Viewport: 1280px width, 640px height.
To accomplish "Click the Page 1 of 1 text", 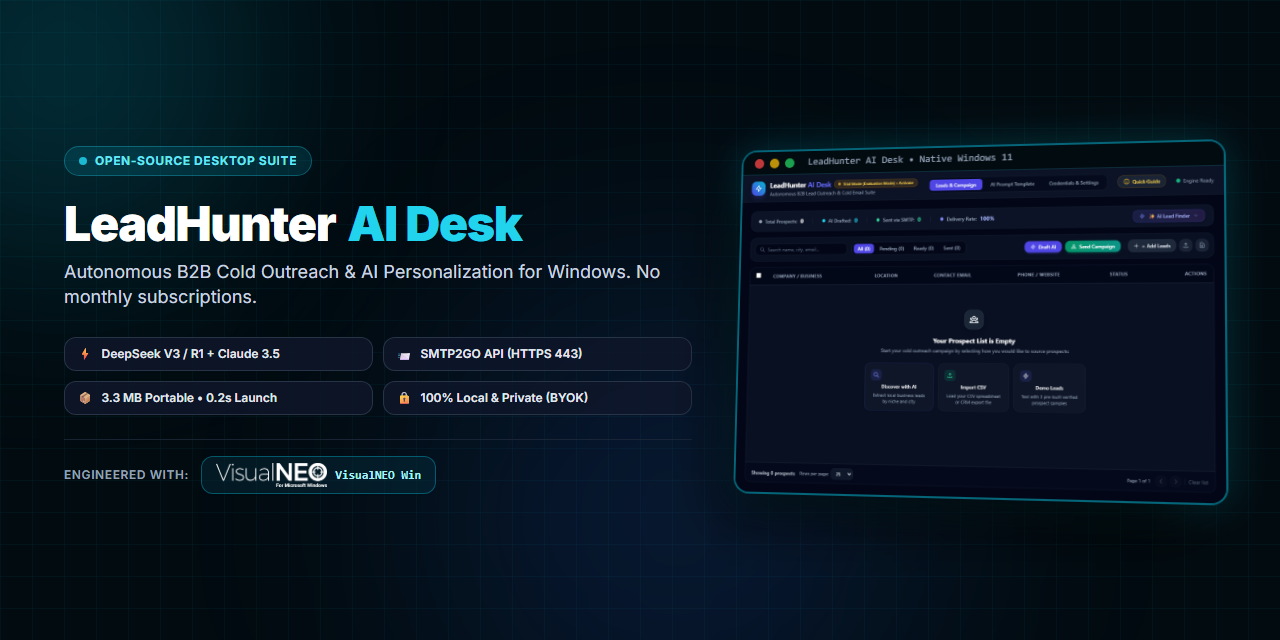I will tap(1139, 480).
